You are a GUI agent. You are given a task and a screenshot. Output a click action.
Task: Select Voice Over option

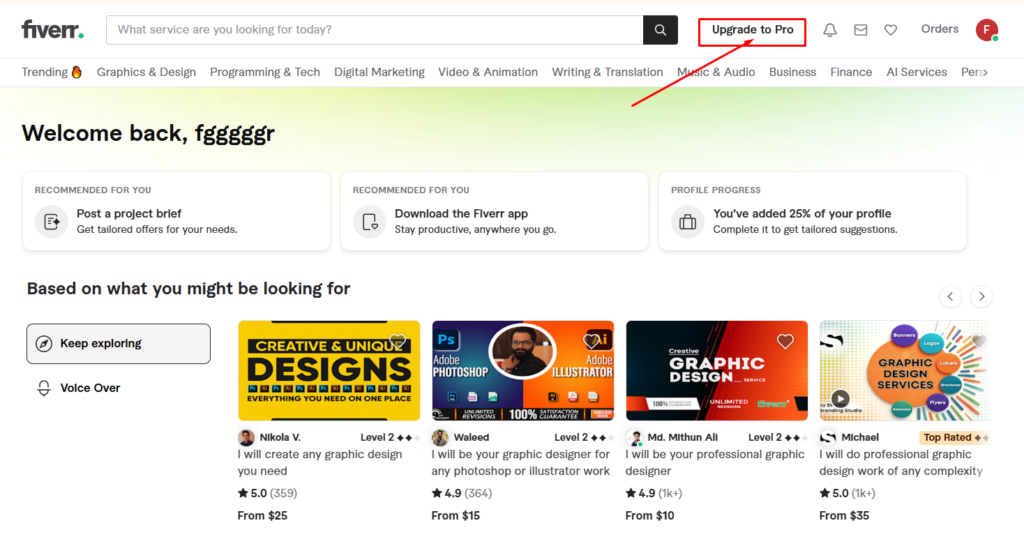click(x=118, y=388)
